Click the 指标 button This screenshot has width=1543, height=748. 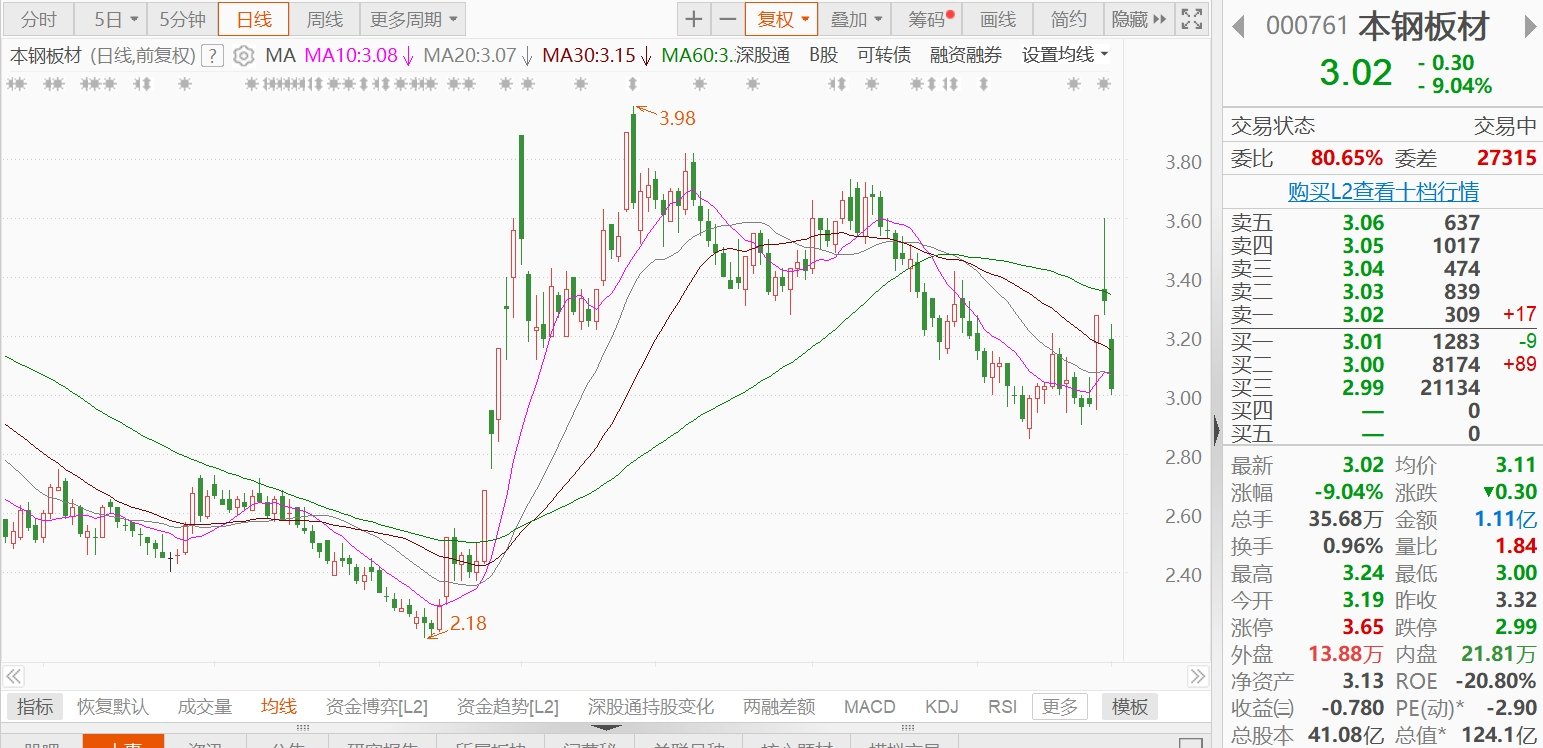[35, 707]
